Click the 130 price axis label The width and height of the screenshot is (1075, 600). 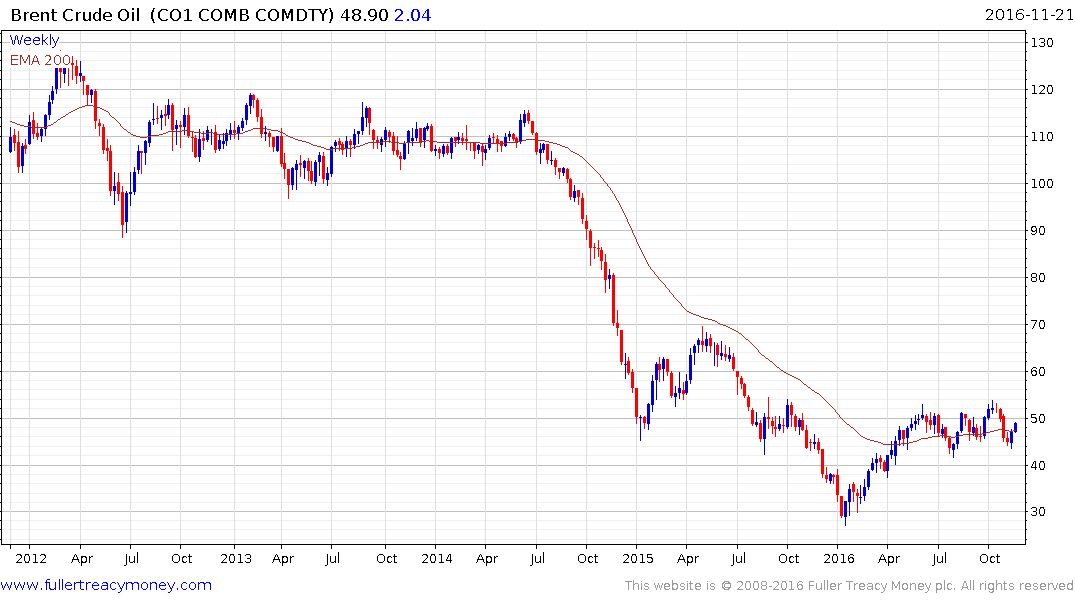(x=1042, y=43)
